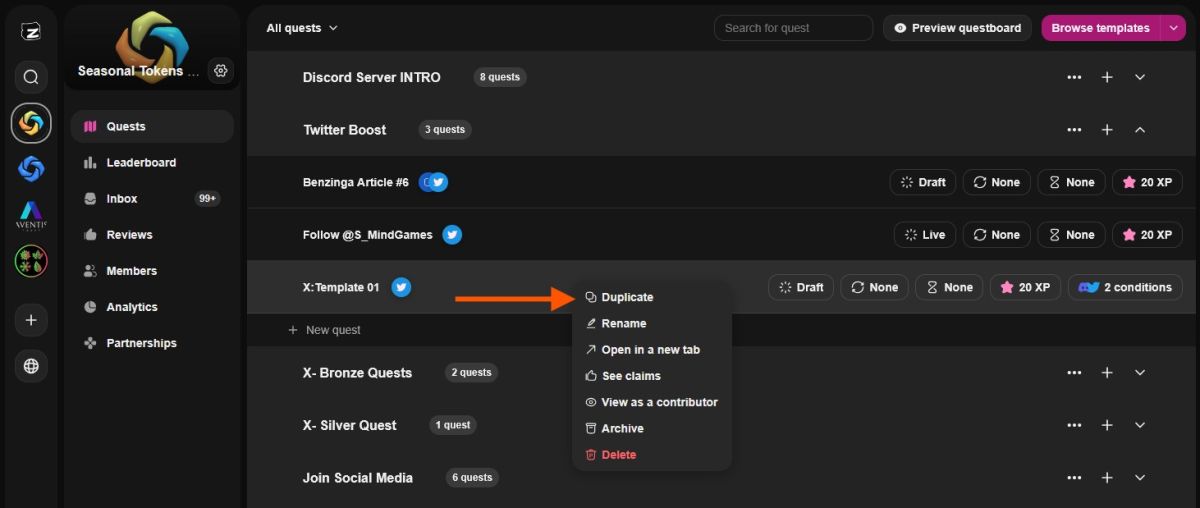Image resolution: width=1200 pixels, height=508 pixels.
Task: Choose Duplicate from the context menu
Action: (627, 297)
